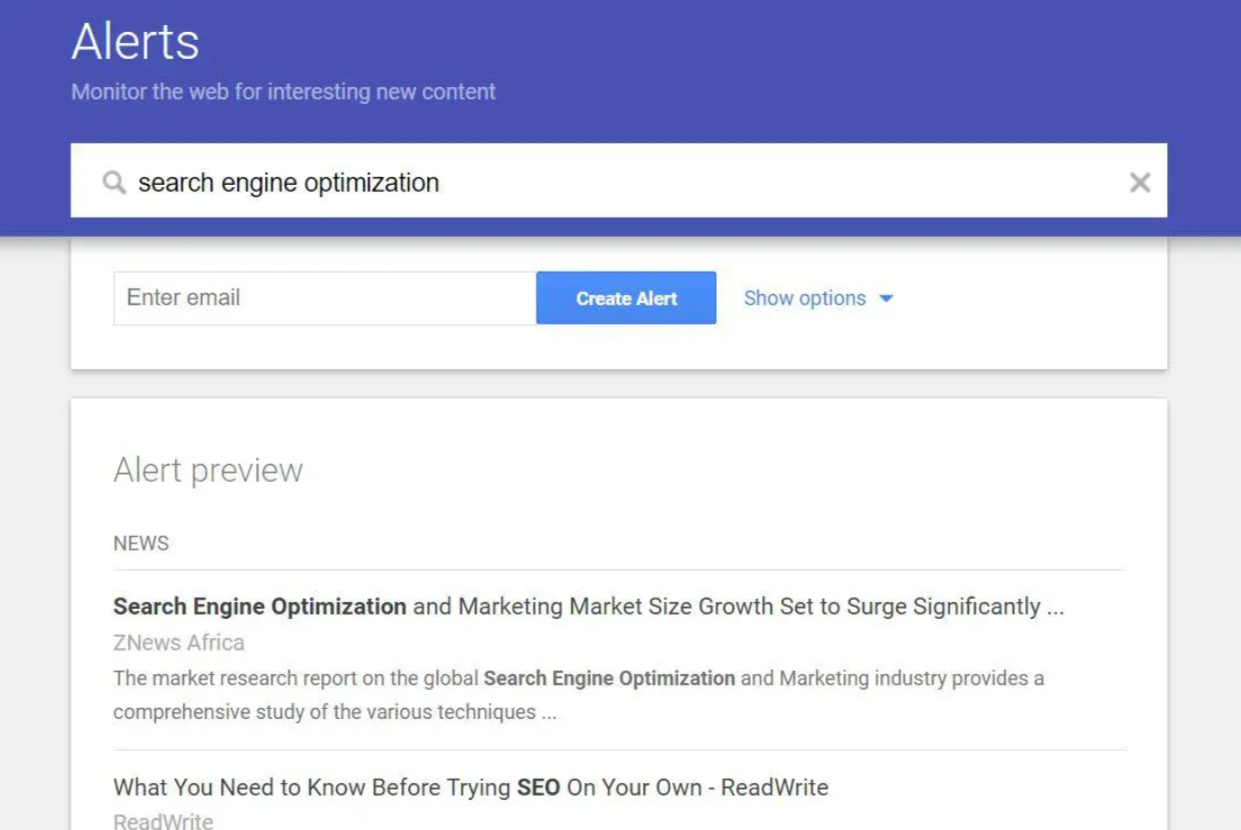
Task: Click the Alert preview heading
Action: pos(208,470)
